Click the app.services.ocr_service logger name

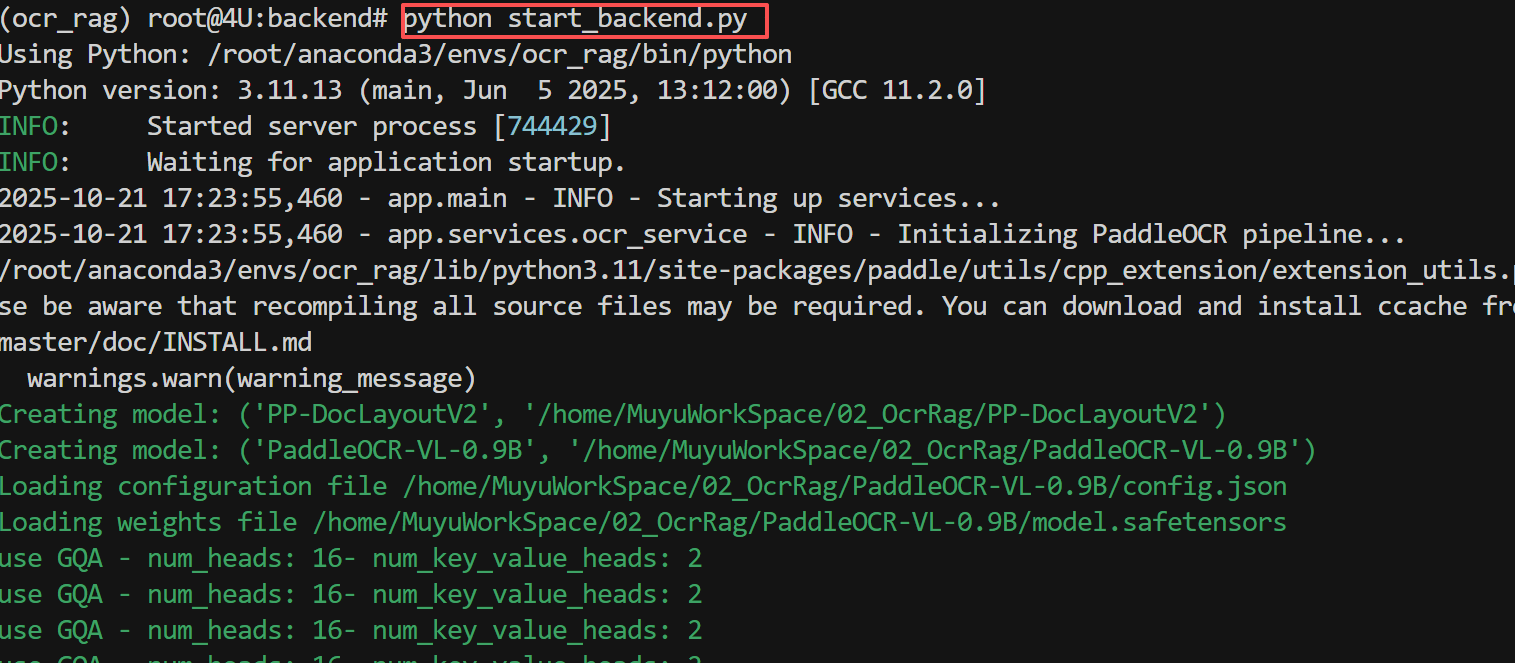coord(567,234)
